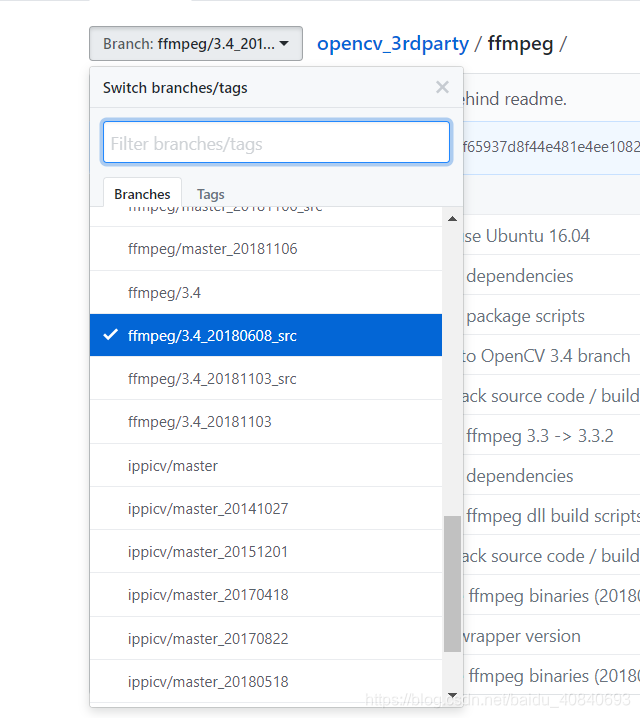This screenshot has height=718, width=640.
Task: Open the Branch: ffmpeg/3.4_201... dropdown
Action: 196,44
